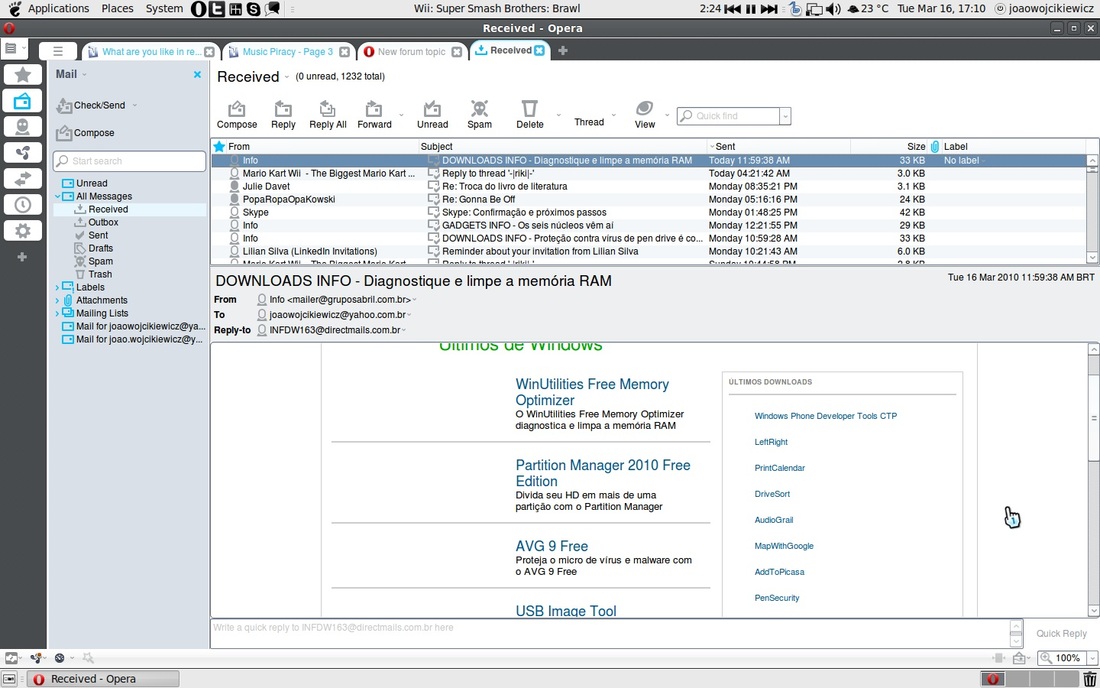
Task: Reply to the selected message
Action: point(283,115)
